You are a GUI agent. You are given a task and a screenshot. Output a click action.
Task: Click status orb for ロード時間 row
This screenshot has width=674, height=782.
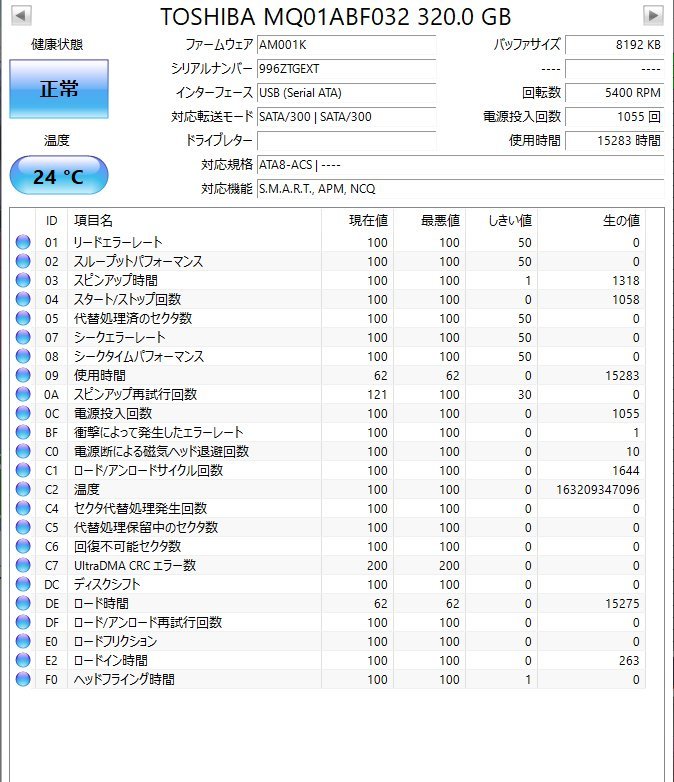23,603
